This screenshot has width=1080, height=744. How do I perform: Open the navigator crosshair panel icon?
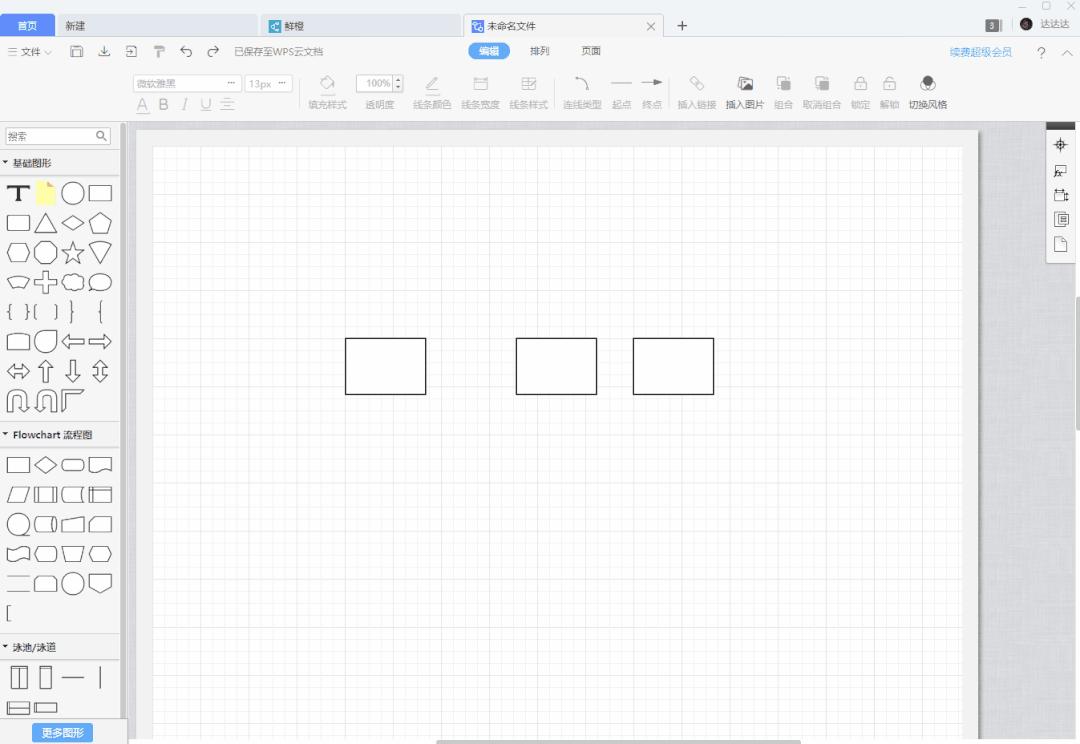[x=1060, y=145]
